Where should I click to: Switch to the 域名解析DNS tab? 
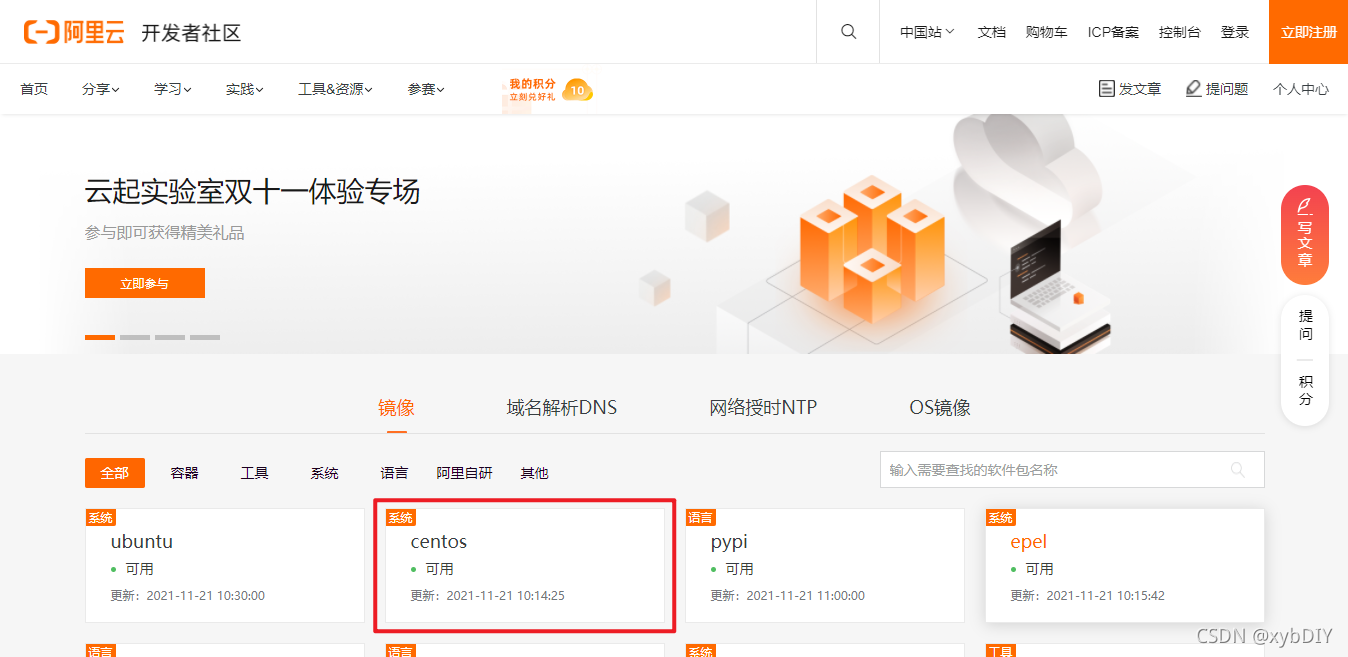pos(562,408)
